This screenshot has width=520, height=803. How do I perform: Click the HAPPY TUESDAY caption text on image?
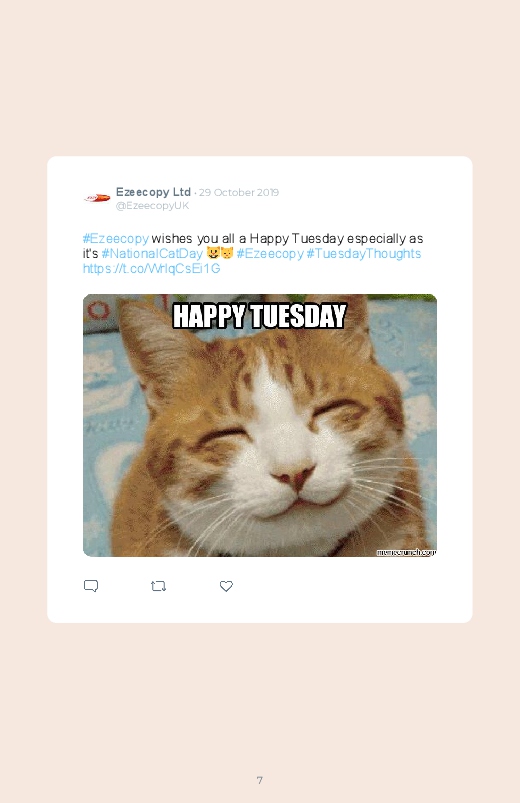260,316
